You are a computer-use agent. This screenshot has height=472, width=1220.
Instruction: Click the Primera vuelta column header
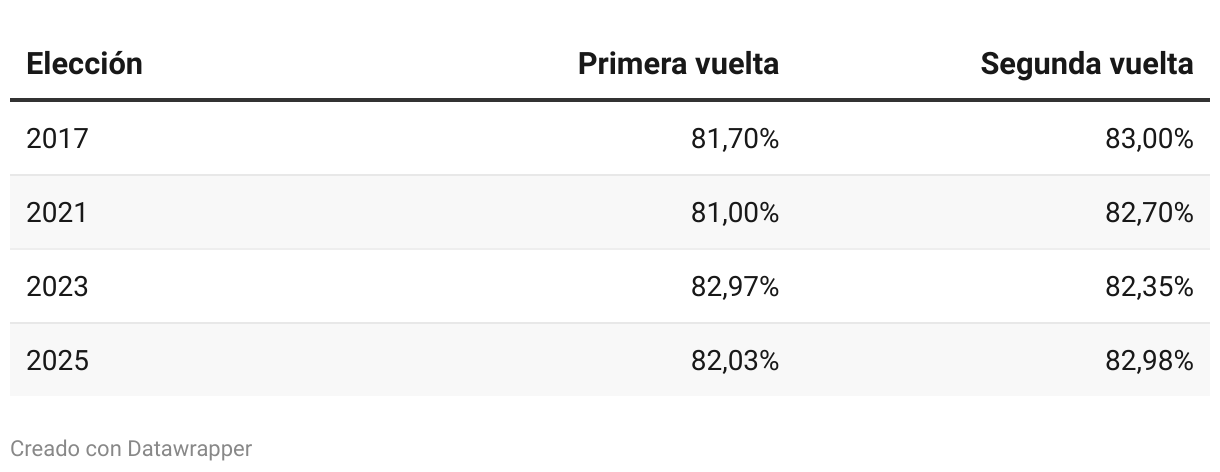click(679, 64)
